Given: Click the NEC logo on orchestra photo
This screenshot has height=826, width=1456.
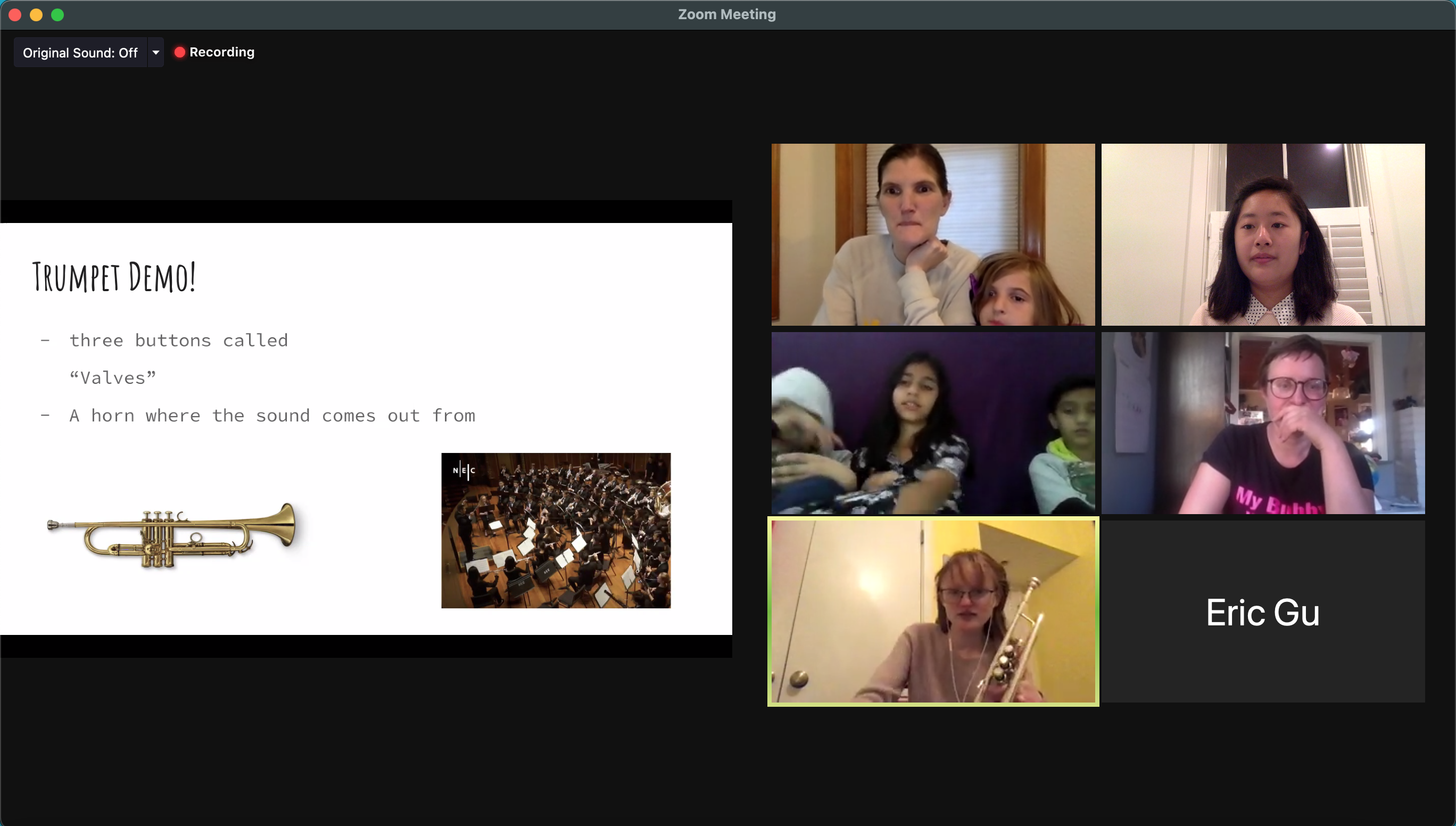Looking at the screenshot, I should pyautogui.click(x=464, y=470).
